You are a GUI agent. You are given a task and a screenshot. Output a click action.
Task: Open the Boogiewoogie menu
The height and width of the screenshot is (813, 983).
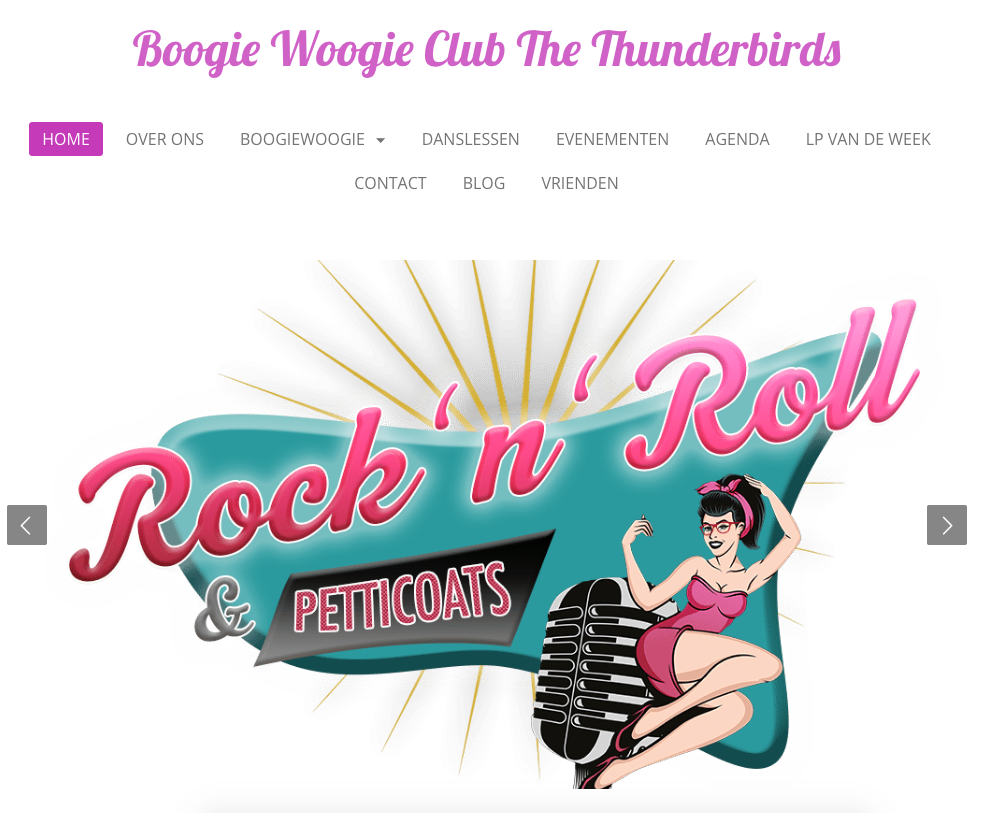302,139
